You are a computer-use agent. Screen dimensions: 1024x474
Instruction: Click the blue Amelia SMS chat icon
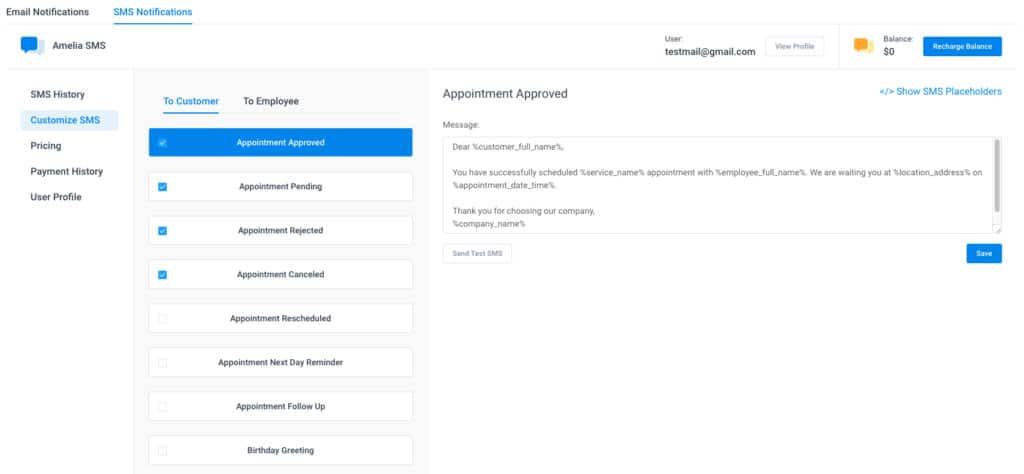(x=32, y=46)
